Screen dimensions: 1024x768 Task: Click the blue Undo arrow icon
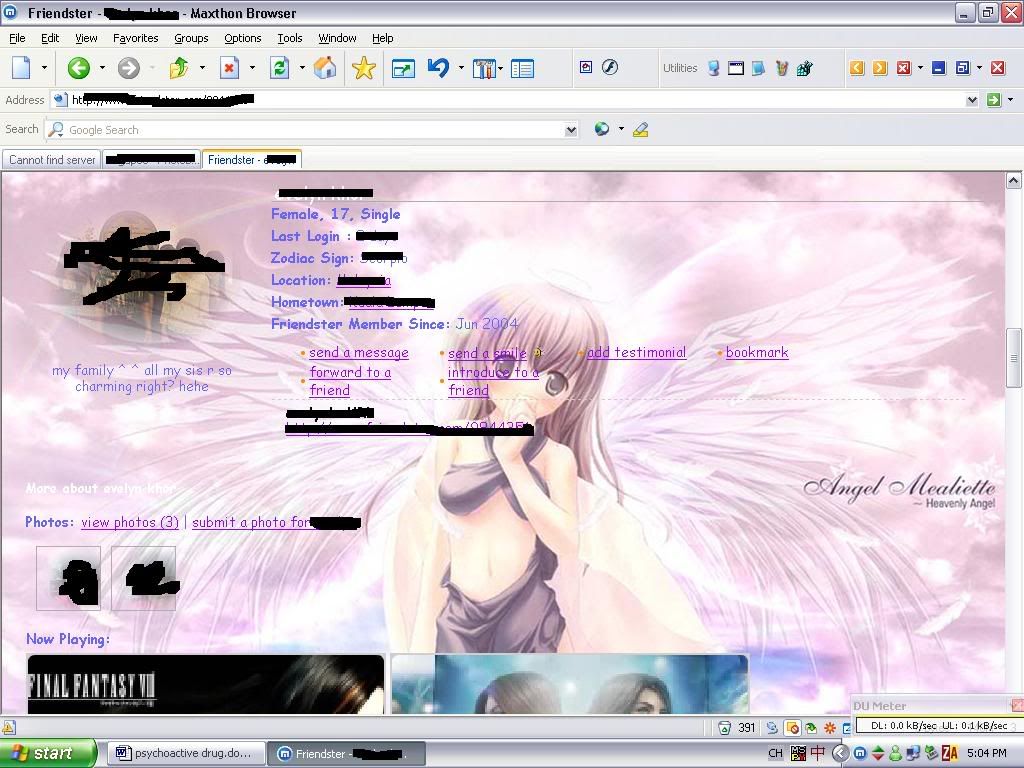[x=439, y=67]
